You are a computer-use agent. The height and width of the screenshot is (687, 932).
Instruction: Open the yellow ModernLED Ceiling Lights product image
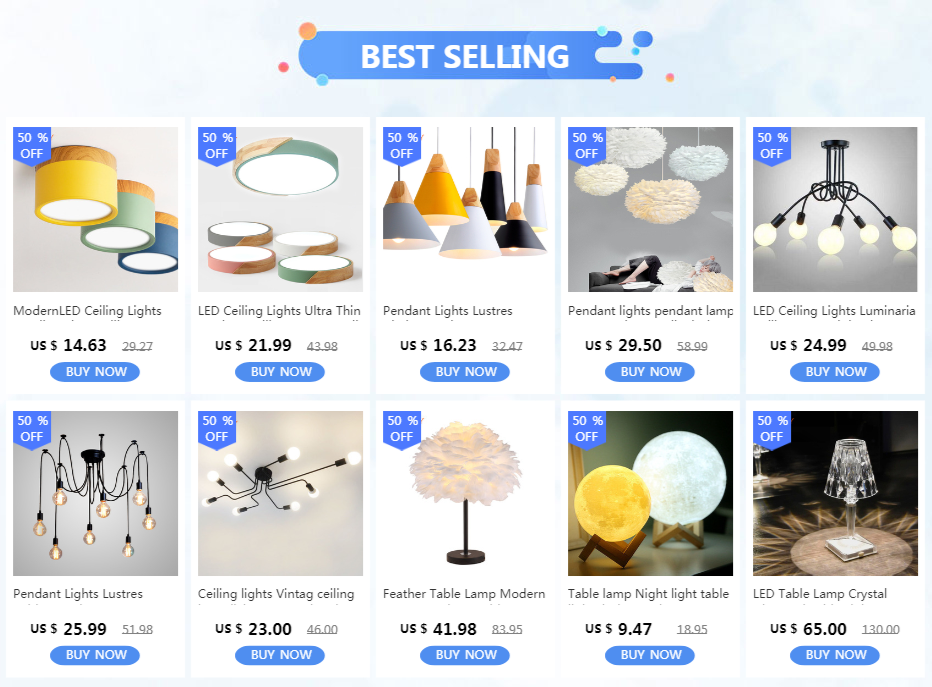[x=95, y=209]
